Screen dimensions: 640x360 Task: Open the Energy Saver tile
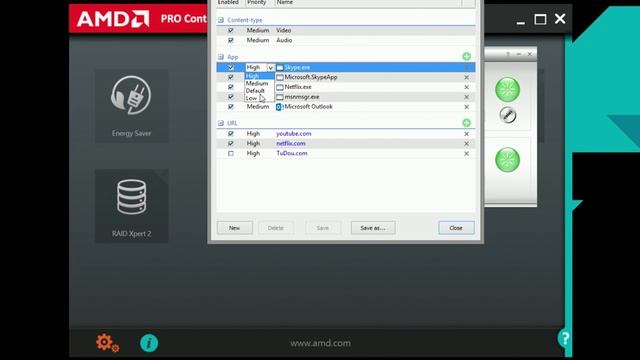click(131, 106)
